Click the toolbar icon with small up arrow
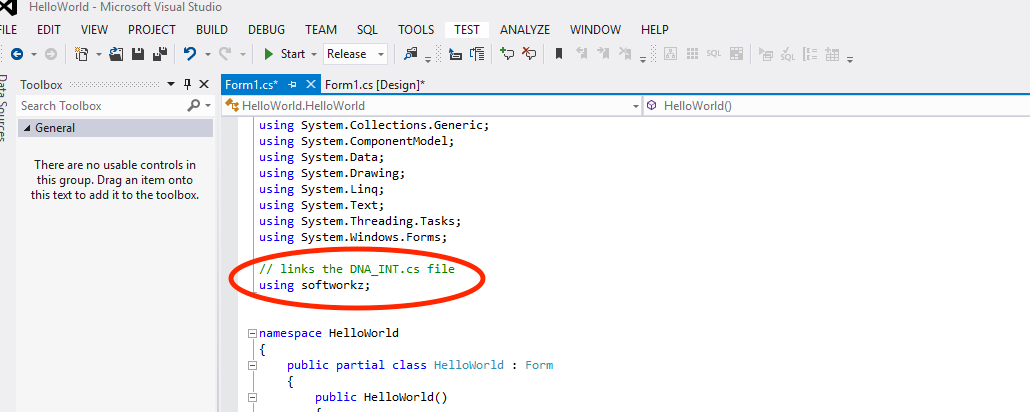The image size is (1030, 412). click(455, 55)
